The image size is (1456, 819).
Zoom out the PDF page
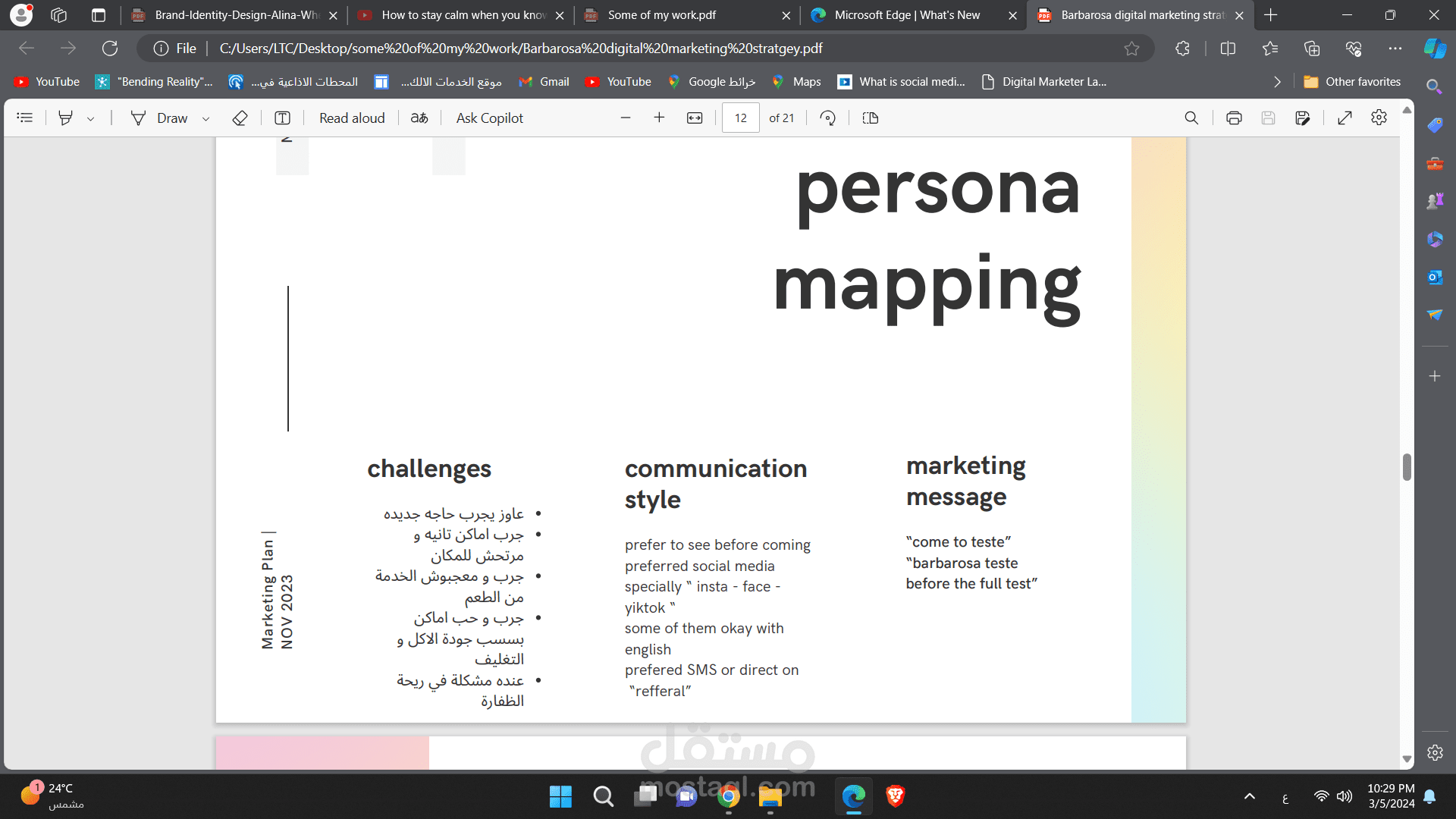click(626, 118)
